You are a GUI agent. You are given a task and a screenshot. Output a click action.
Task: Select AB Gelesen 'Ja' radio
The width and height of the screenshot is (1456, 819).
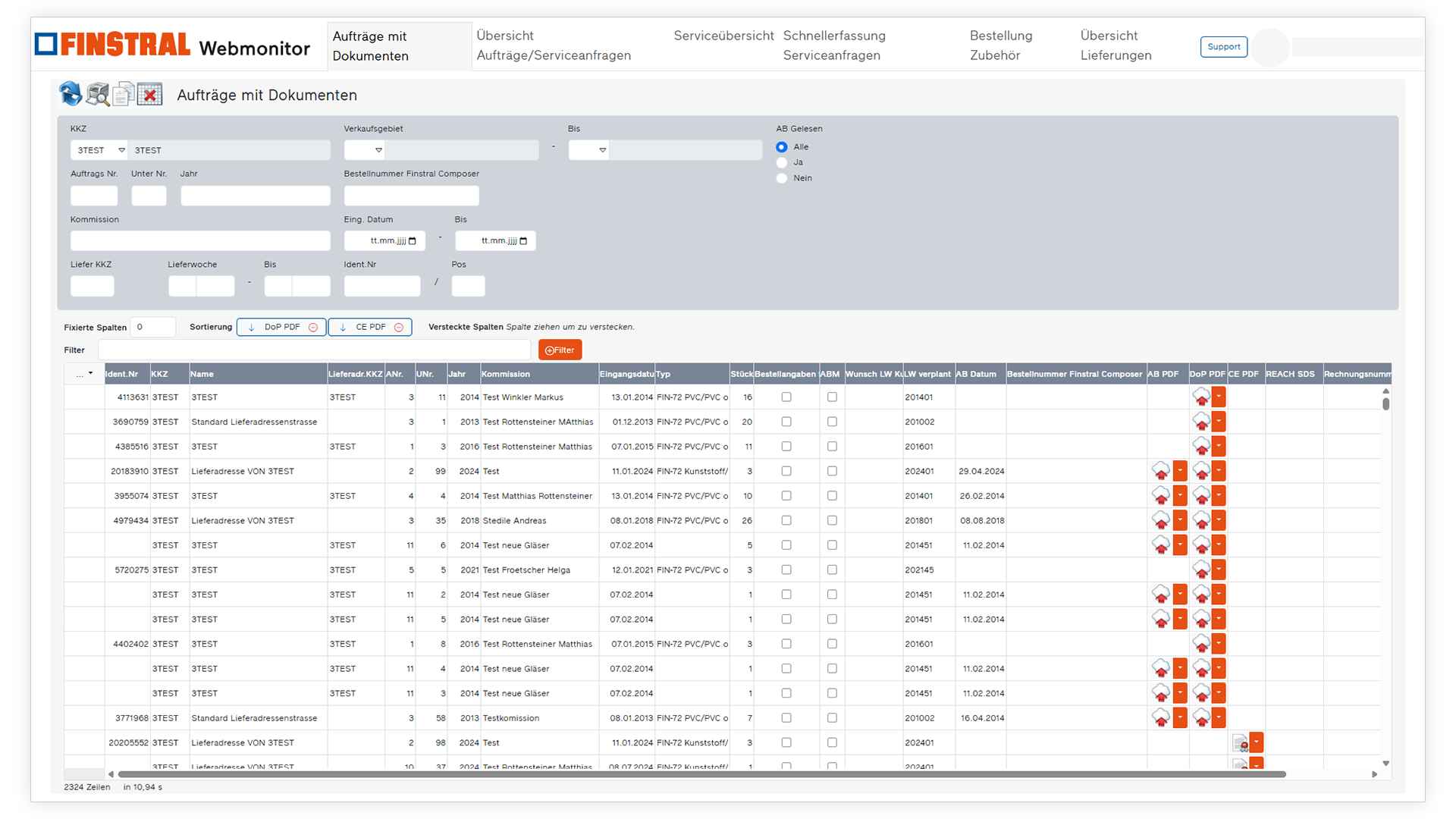click(x=782, y=162)
